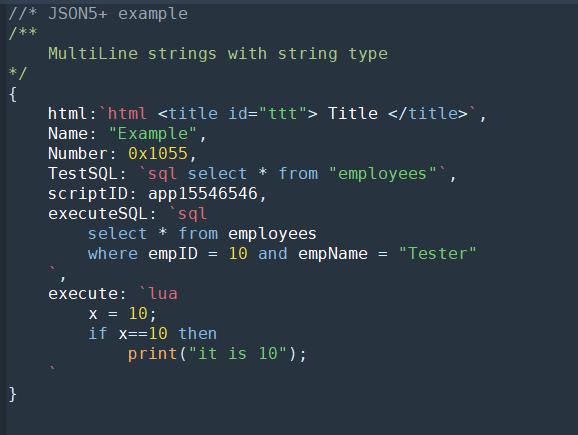
Task: Click the opening brace of the object
Action: click(13, 94)
